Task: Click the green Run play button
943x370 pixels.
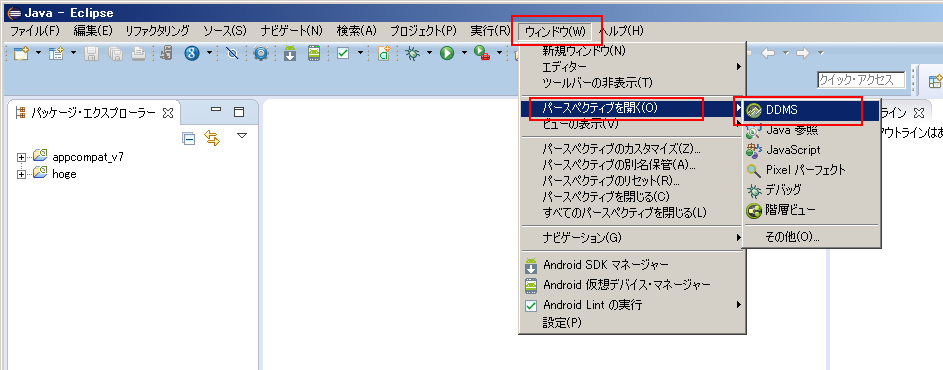Action: 447,54
